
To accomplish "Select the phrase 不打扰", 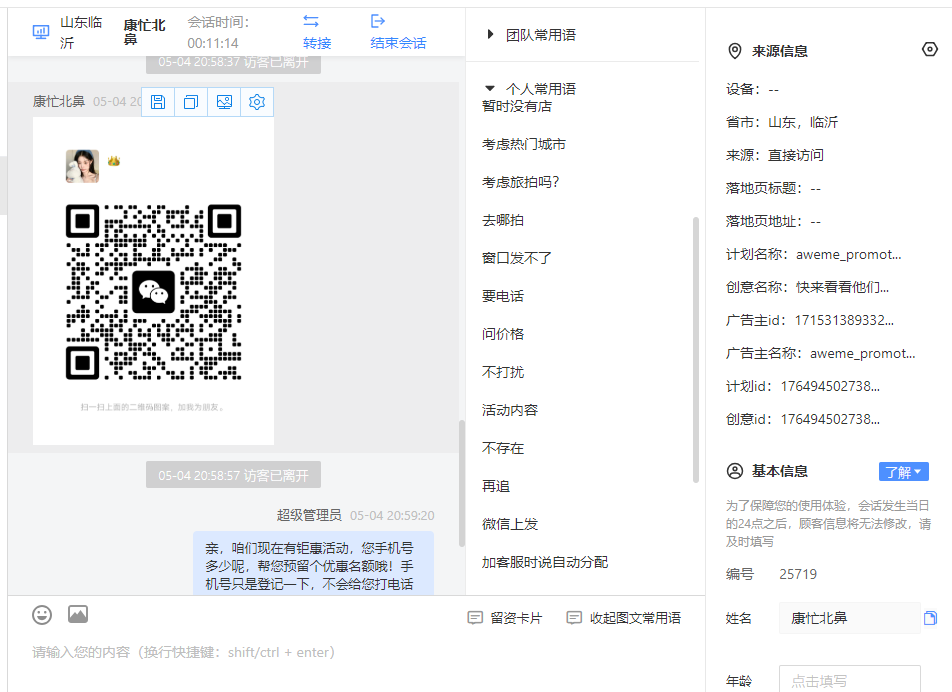I will 503,372.
